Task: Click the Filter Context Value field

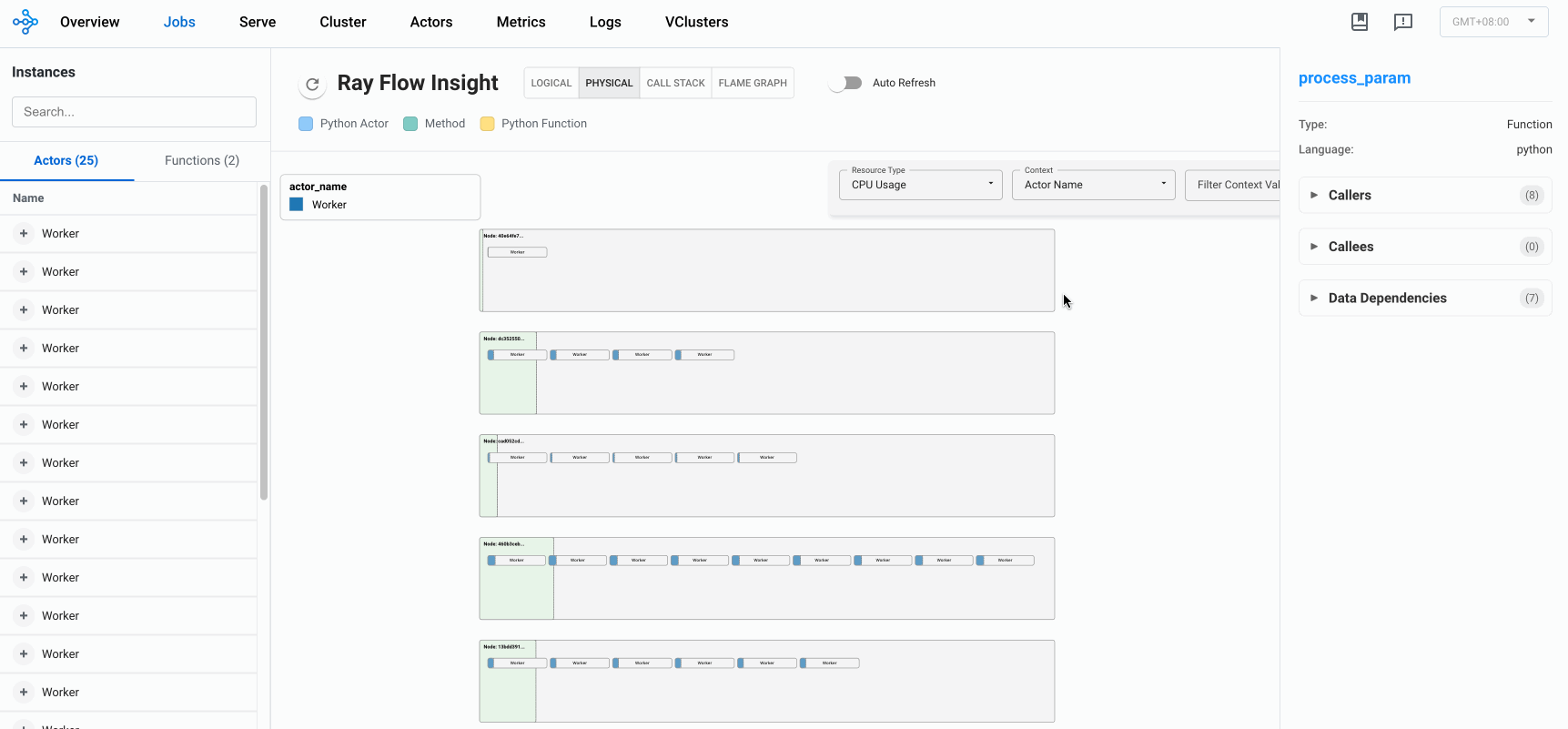Action: coord(1232,185)
